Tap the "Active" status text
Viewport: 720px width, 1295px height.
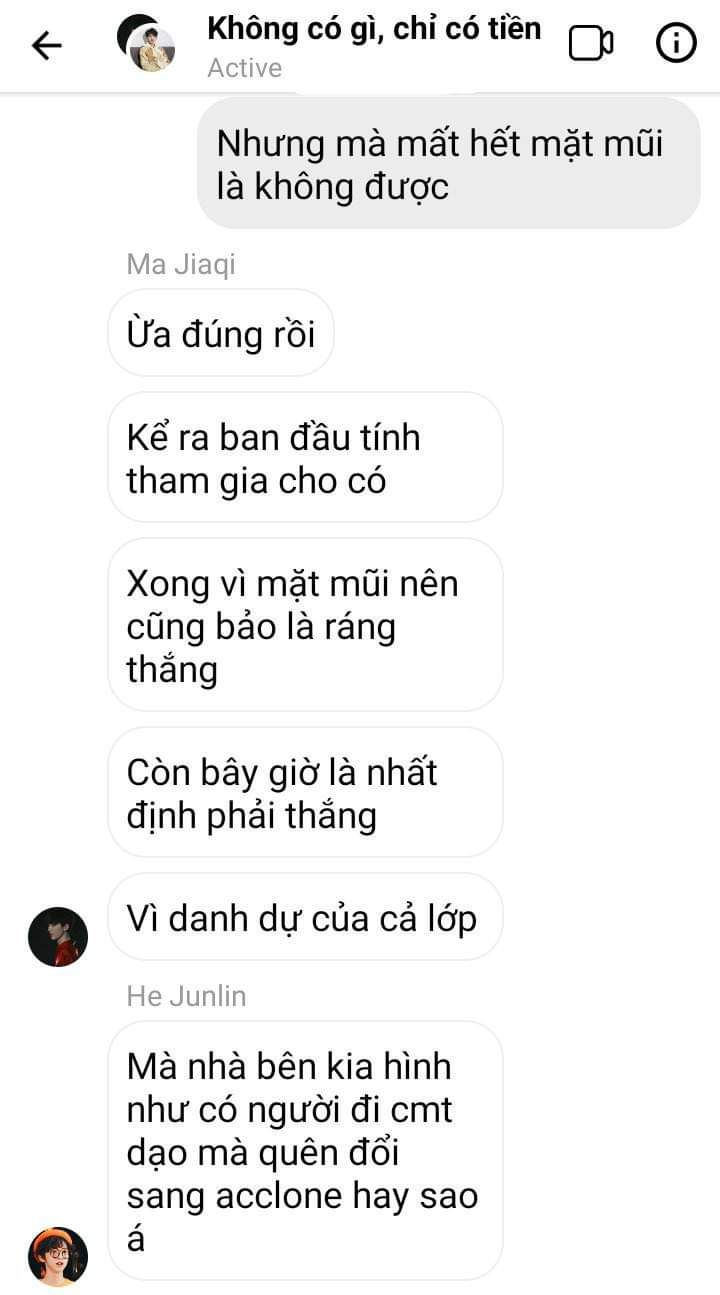[x=245, y=68]
